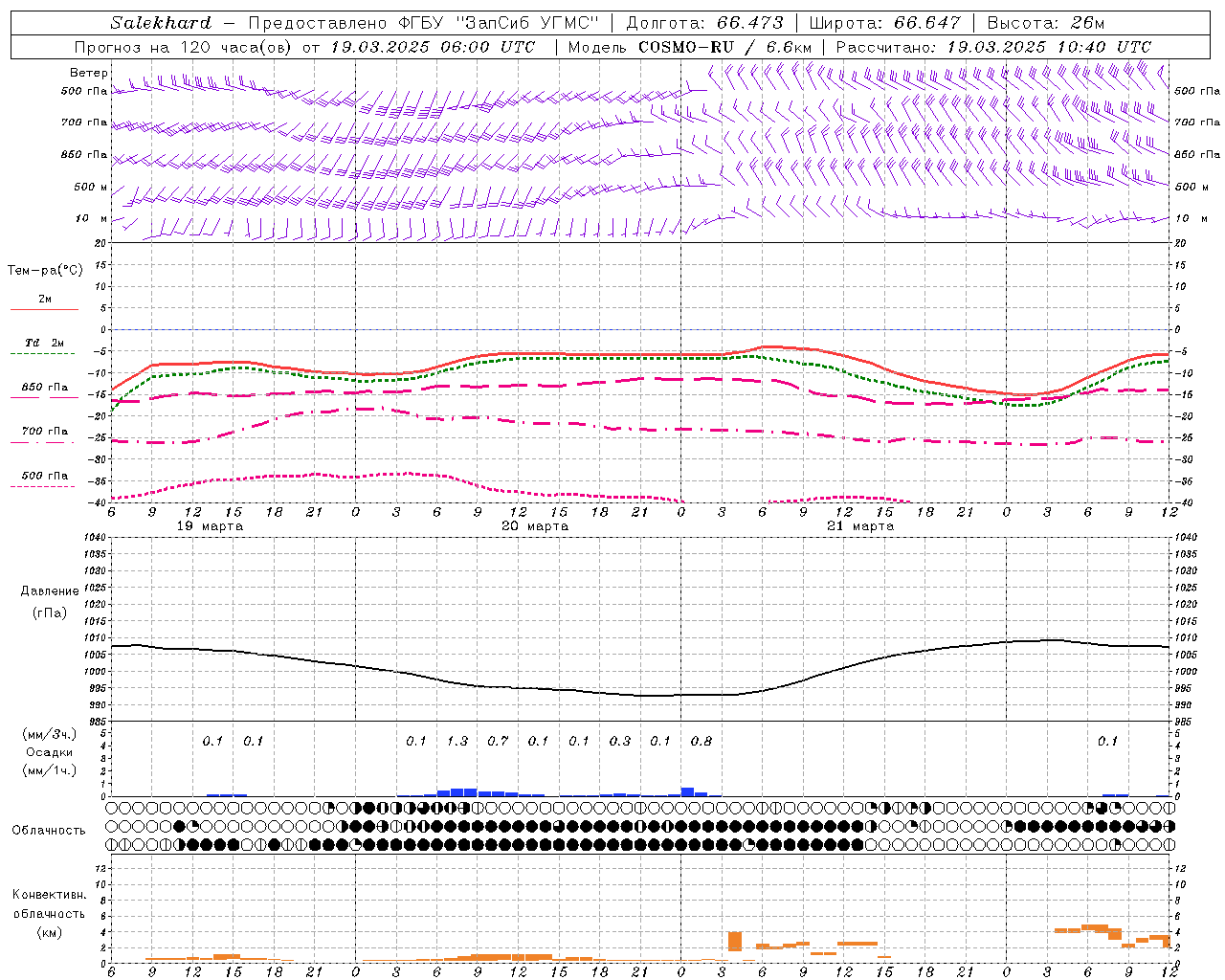This screenshot has height=980, width=1225.
Task: Click the 1.3 precipitation value
Action: pos(457,742)
